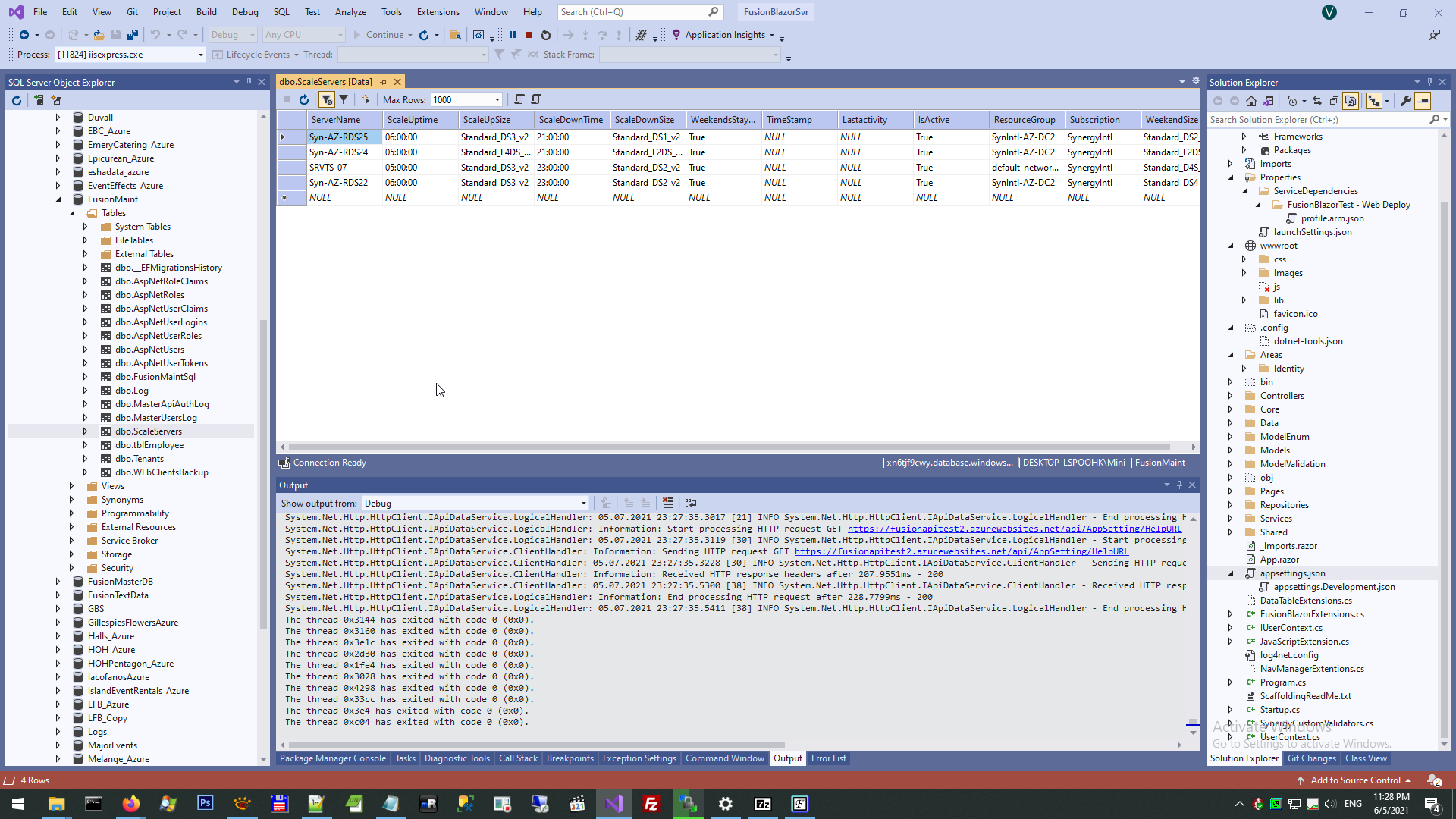Image resolution: width=1456 pixels, height=819 pixels.
Task: Click the data grid horizontal scrollbar
Action: [728, 447]
